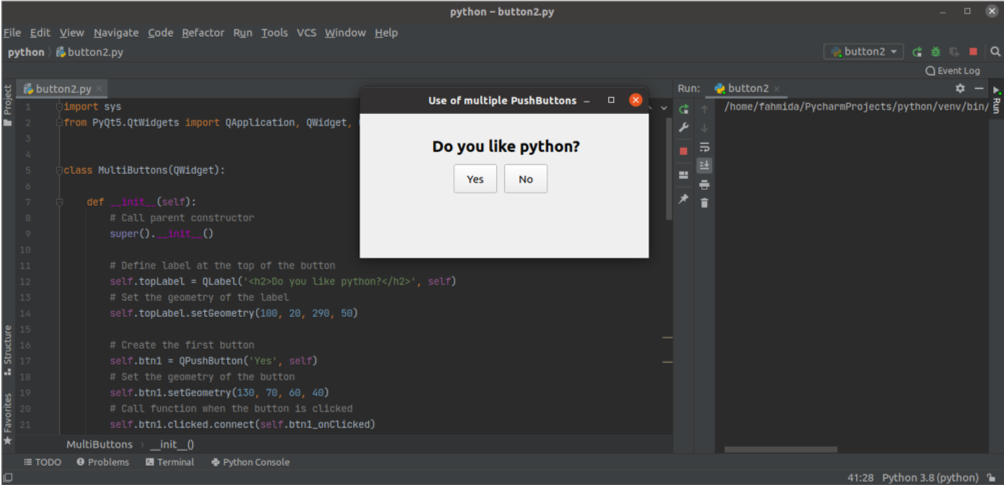This screenshot has width=1004, height=485.
Task: Toggle the Project tool window
Action: pos(7,100)
